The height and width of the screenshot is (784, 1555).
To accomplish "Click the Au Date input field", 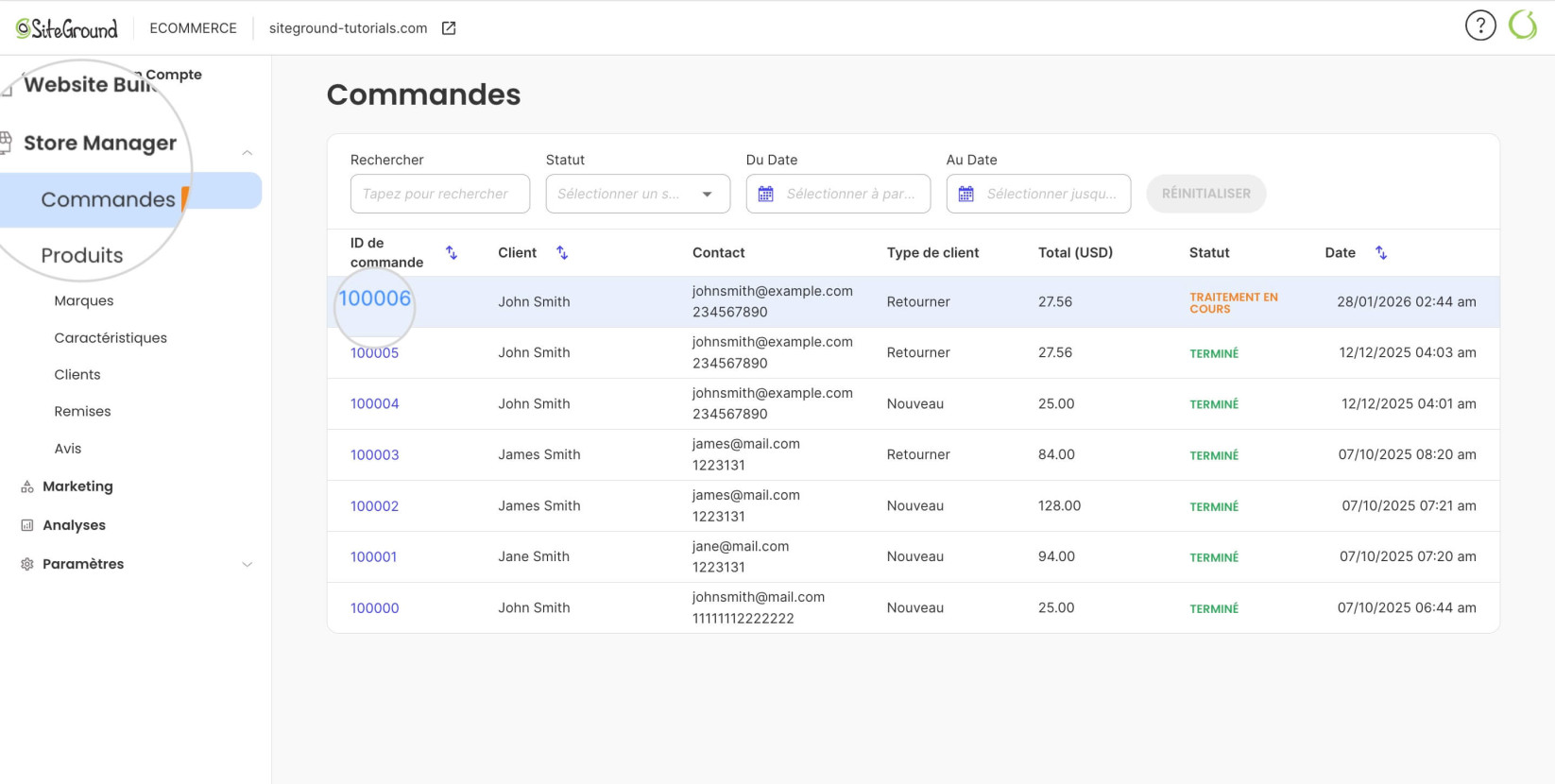I will [1038, 194].
